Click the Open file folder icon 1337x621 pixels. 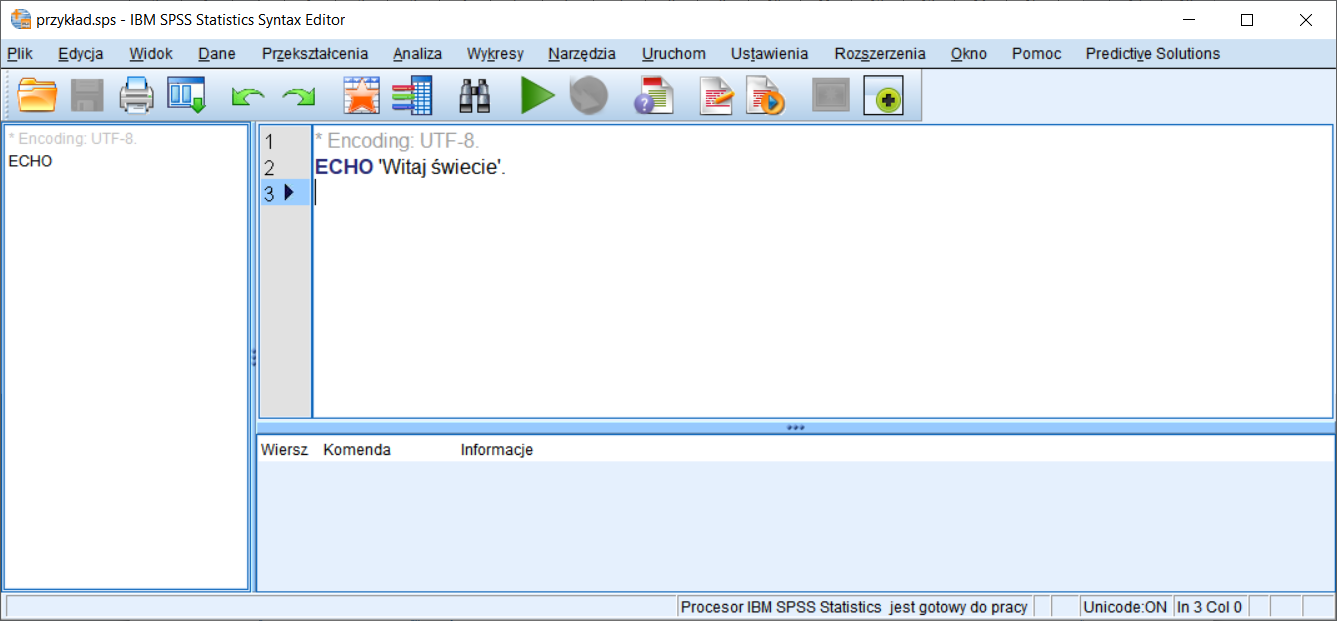(38, 96)
